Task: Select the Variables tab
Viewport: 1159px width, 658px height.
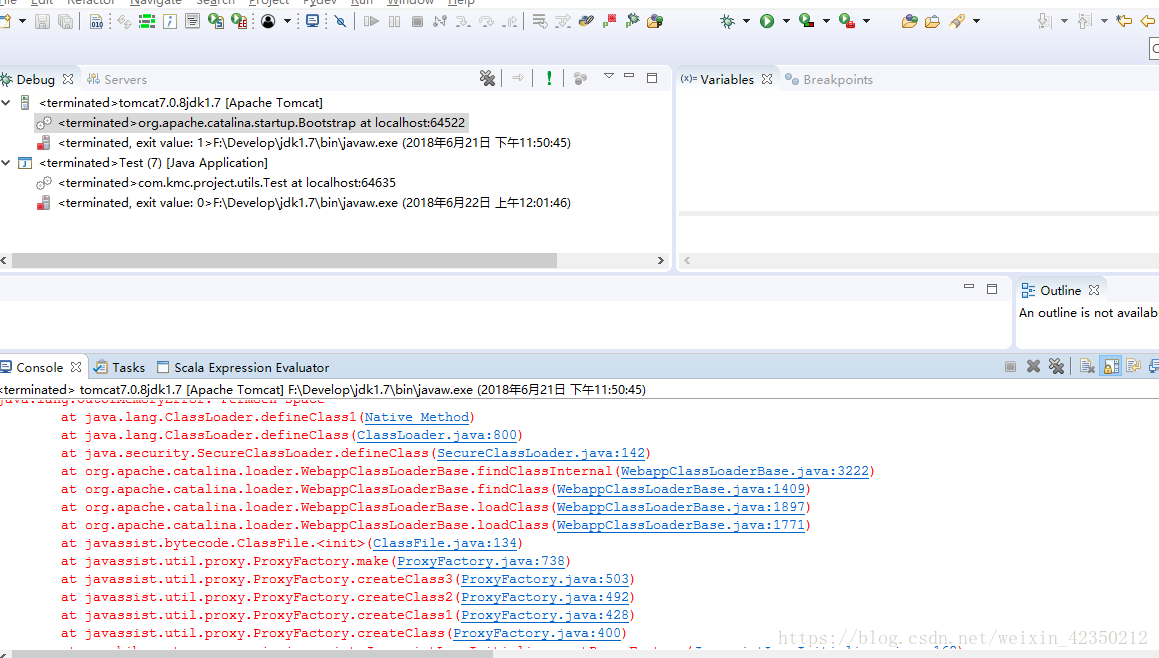Action: (718, 79)
